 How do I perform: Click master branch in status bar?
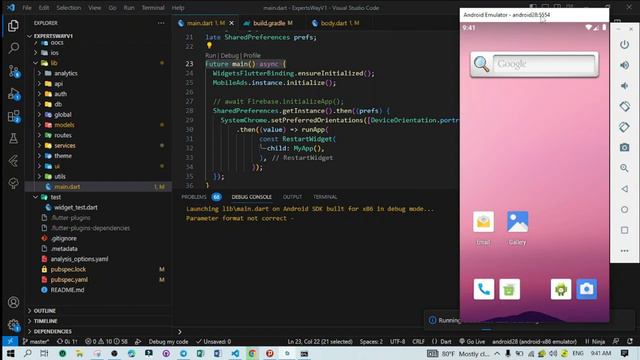36,342
